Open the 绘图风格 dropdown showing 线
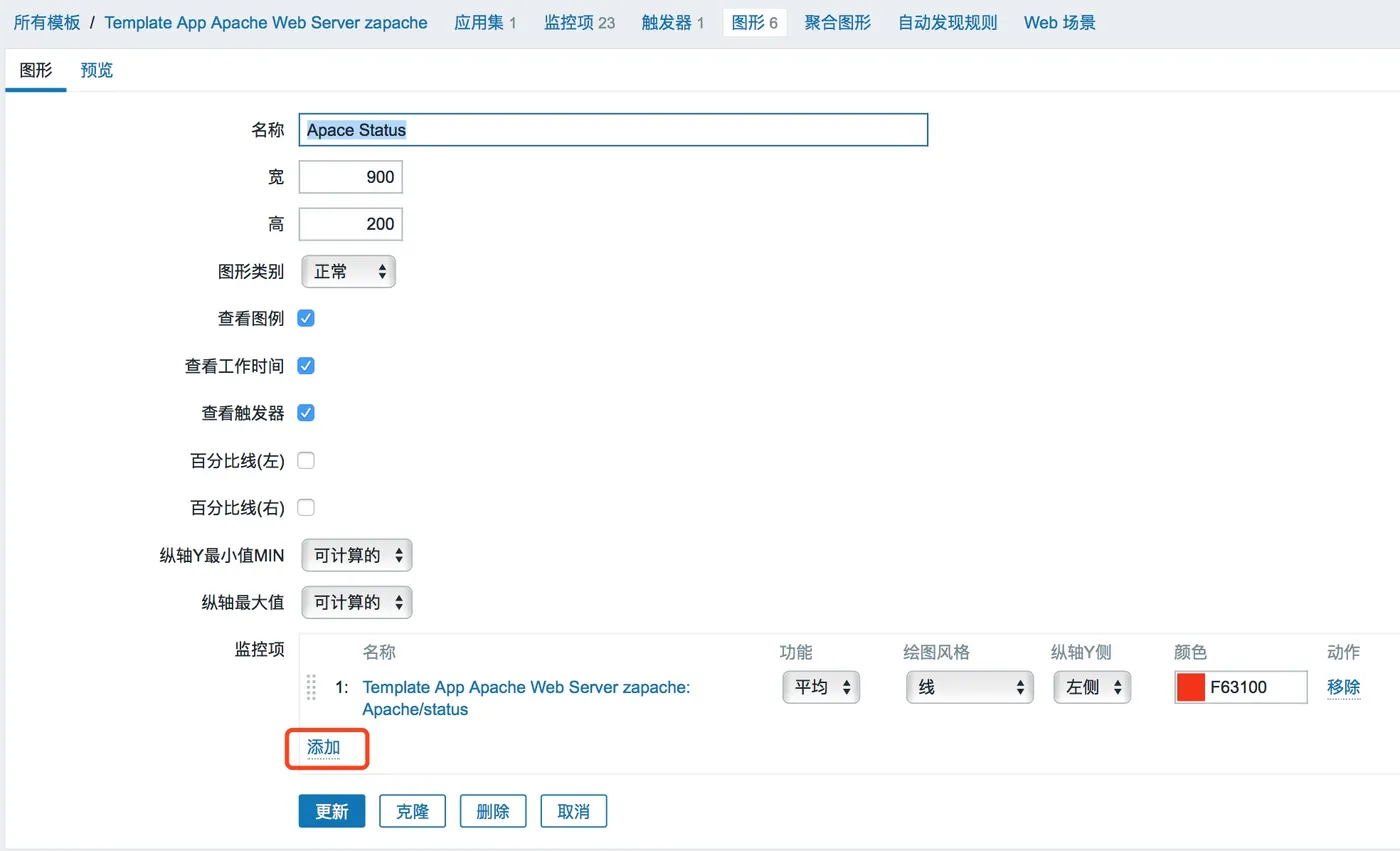Image resolution: width=1400 pixels, height=851 pixels. (x=969, y=688)
